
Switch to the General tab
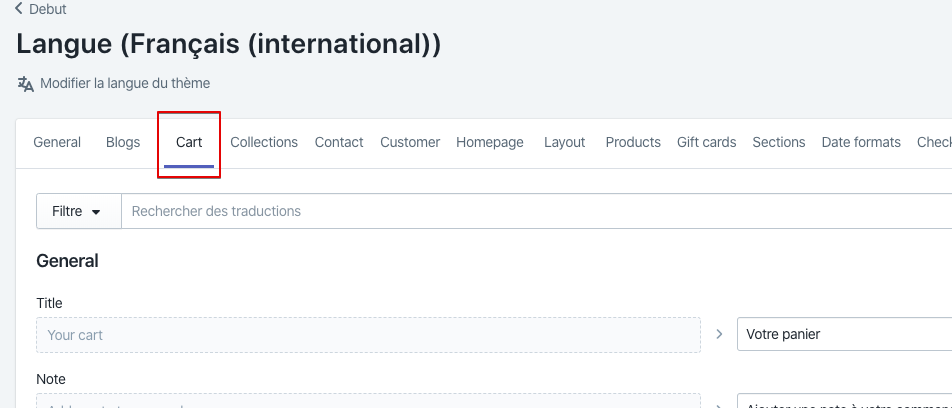coord(57,142)
